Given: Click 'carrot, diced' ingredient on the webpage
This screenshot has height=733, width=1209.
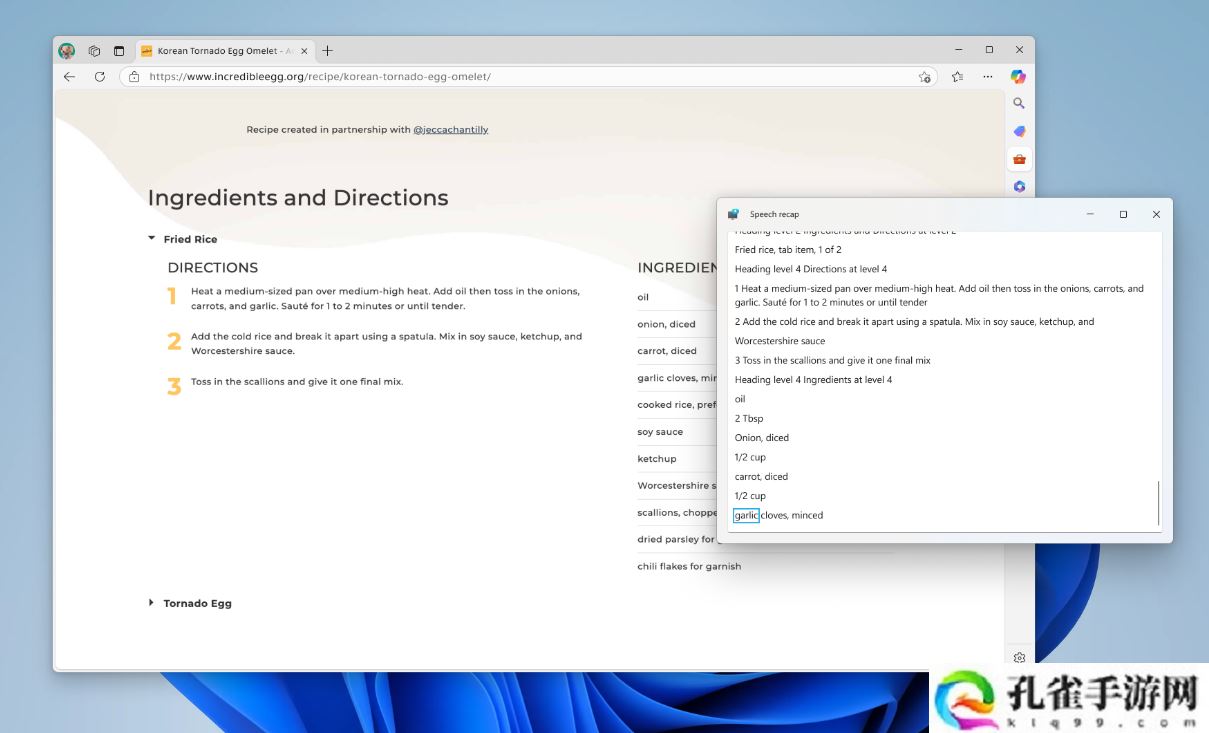Looking at the screenshot, I should click(x=667, y=351).
